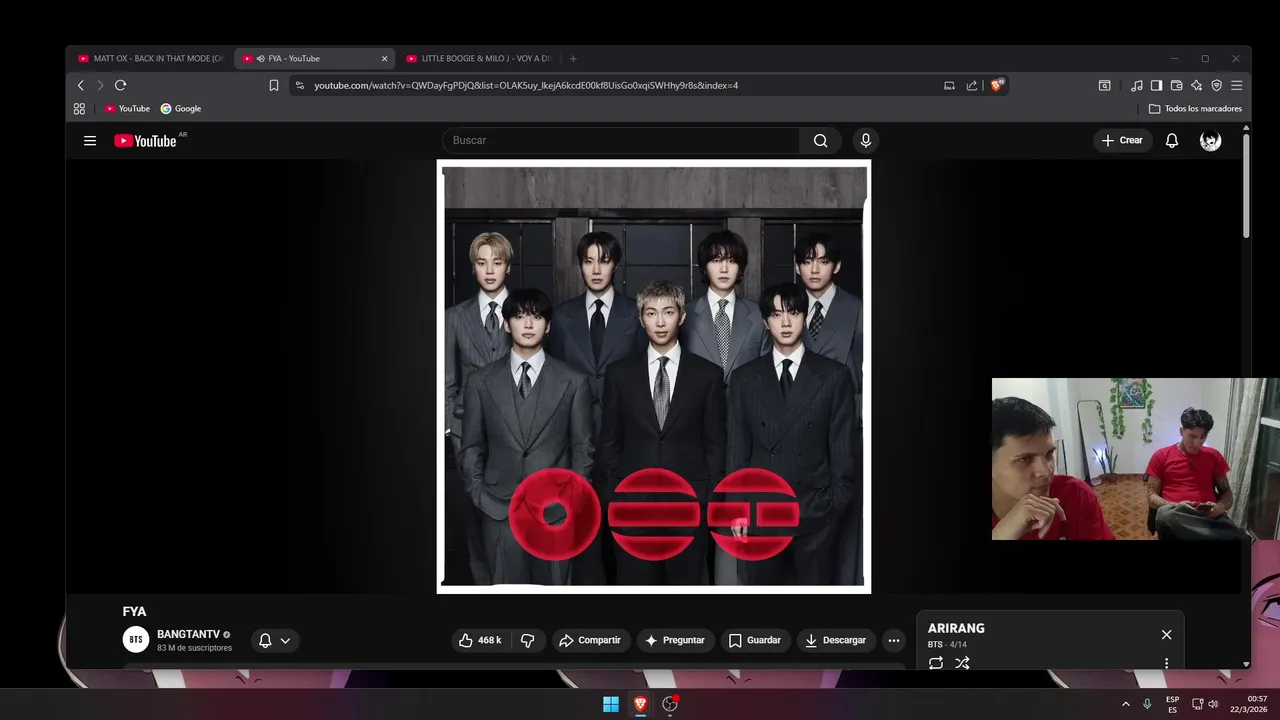
Task: Switch to LITTLE BOOGIE & MILO J tab
Action: [x=477, y=59]
